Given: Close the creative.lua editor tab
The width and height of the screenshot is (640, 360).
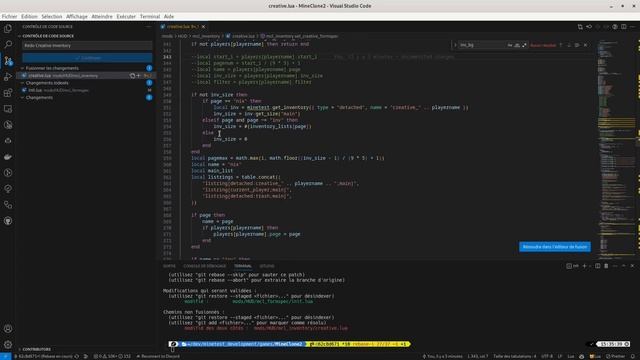Looking at the screenshot, I should pyautogui.click(x=203, y=27).
